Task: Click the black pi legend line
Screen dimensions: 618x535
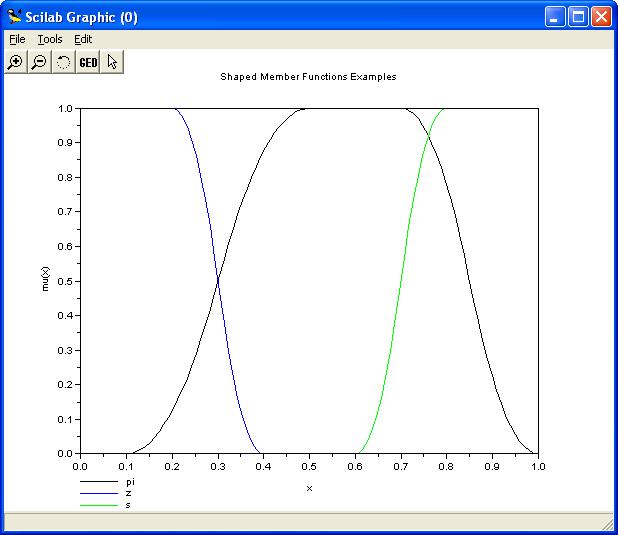Action: (x=98, y=482)
